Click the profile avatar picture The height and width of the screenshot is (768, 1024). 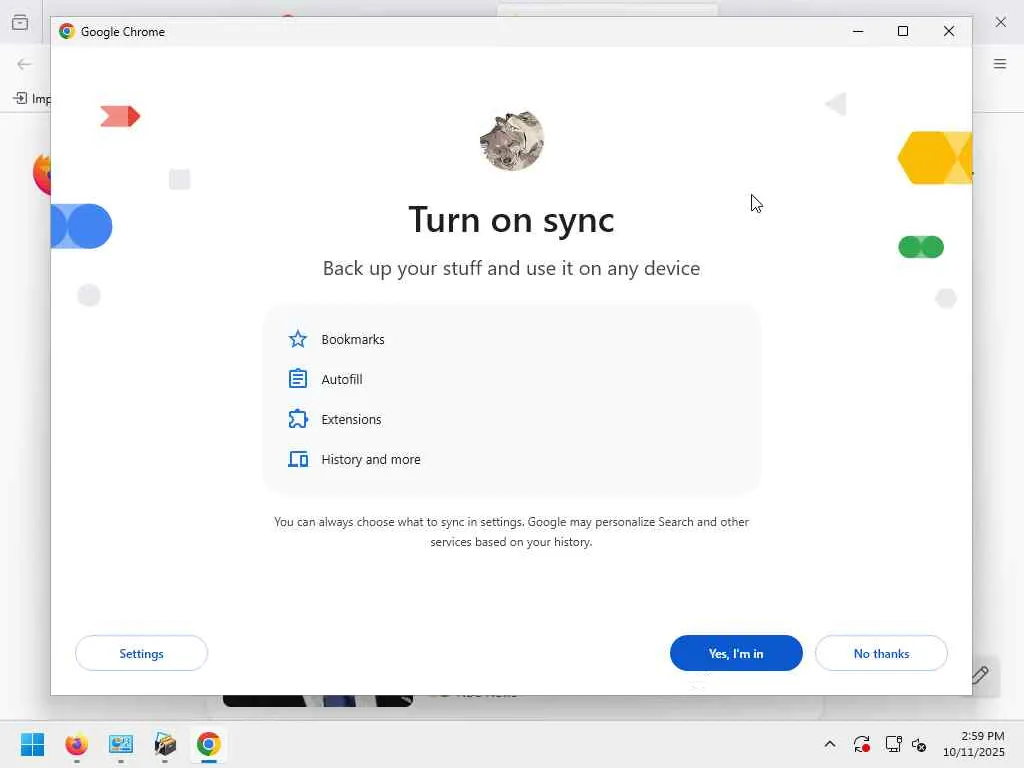(x=511, y=140)
